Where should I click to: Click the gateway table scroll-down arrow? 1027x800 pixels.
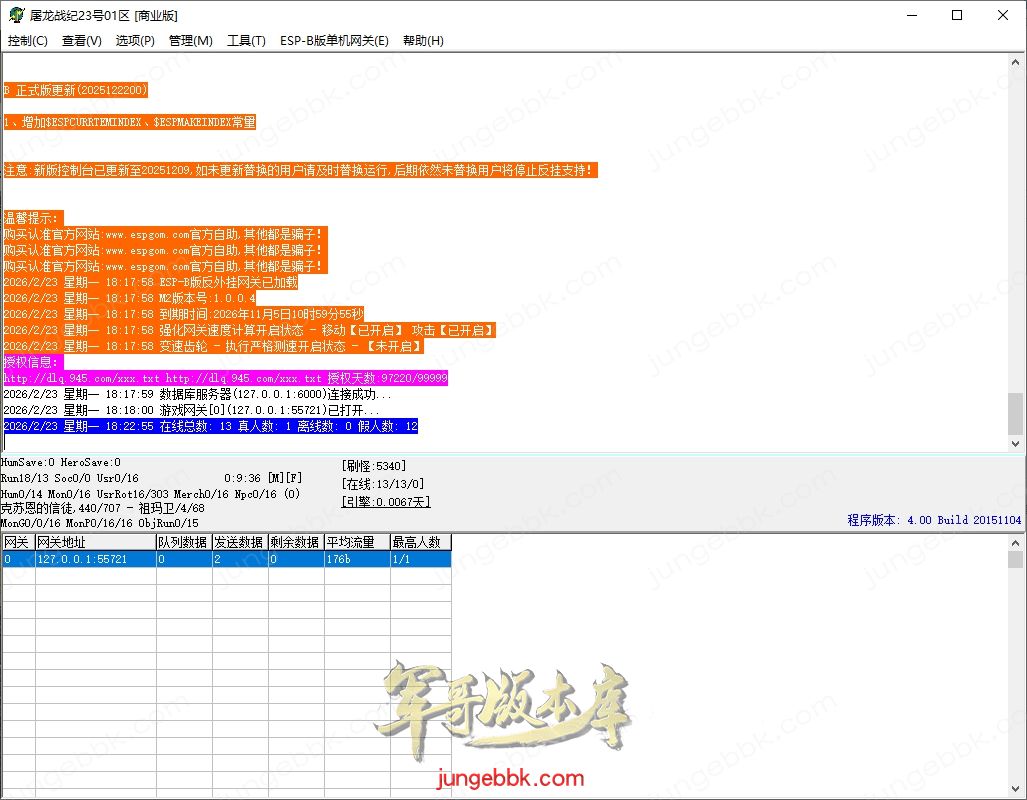(x=1016, y=790)
